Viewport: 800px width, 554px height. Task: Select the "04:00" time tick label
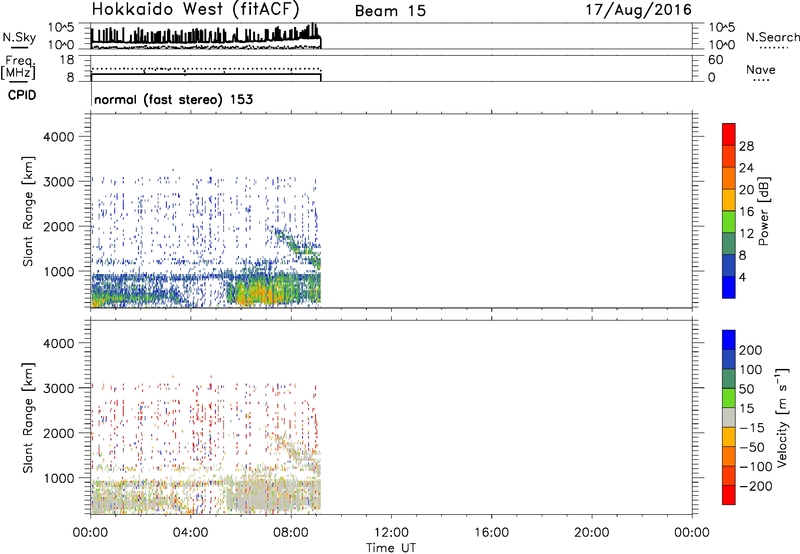[x=190, y=533]
